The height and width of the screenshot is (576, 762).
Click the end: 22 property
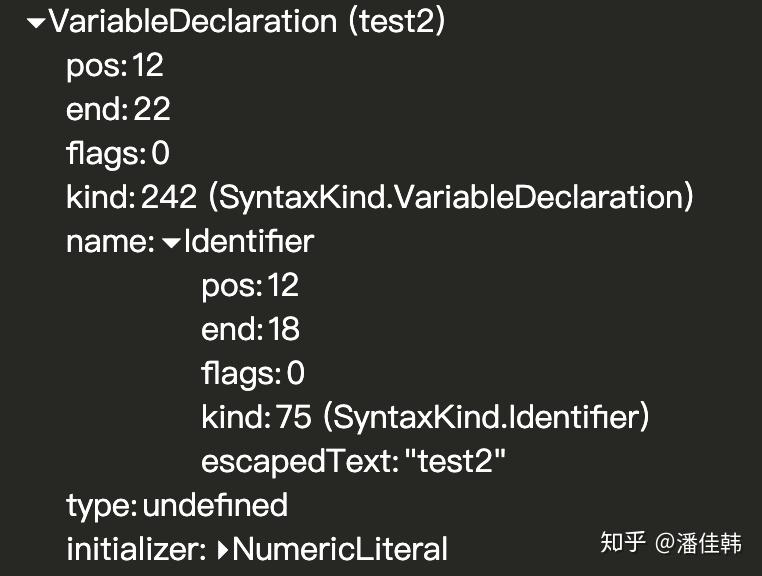click(x=118, y=110)
